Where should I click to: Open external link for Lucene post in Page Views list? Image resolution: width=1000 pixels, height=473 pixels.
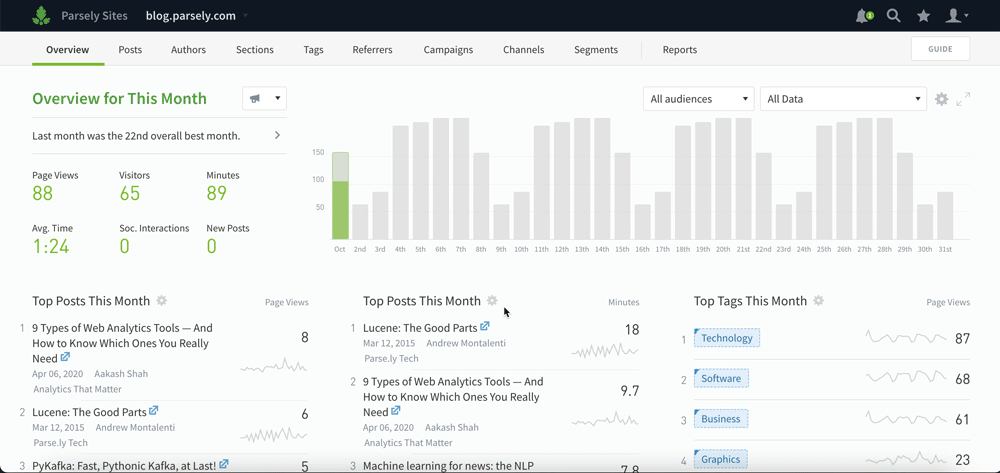153,411
